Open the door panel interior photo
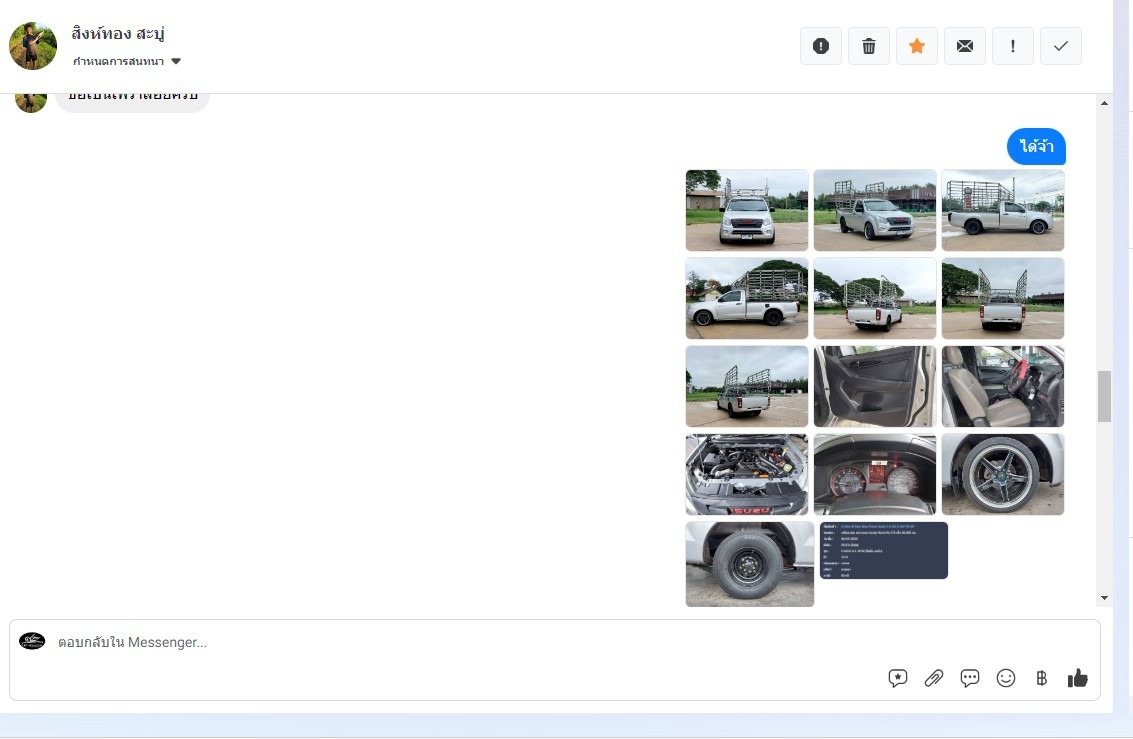 875,386
